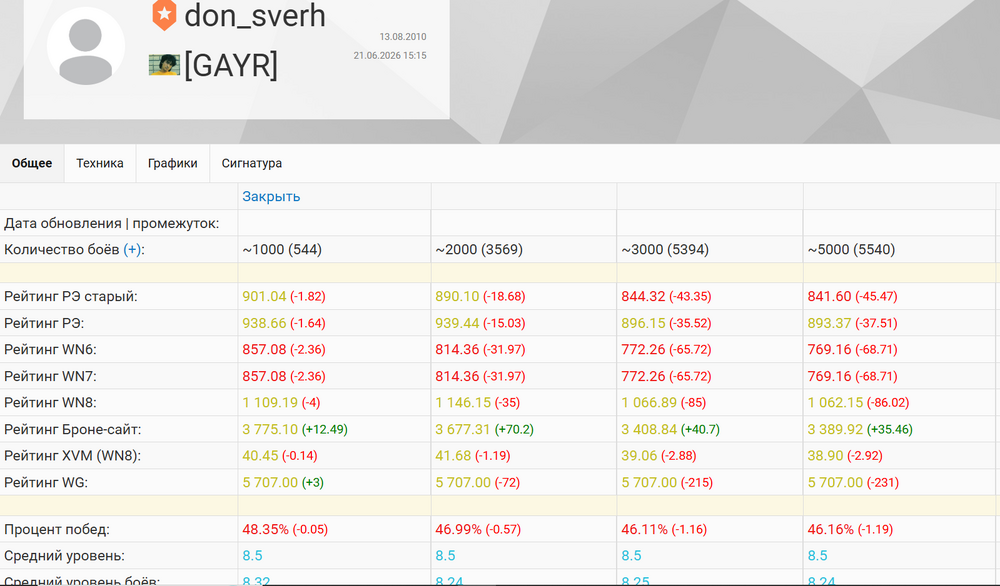Click the ~5000 (5540) battles column header

point(851,249)
